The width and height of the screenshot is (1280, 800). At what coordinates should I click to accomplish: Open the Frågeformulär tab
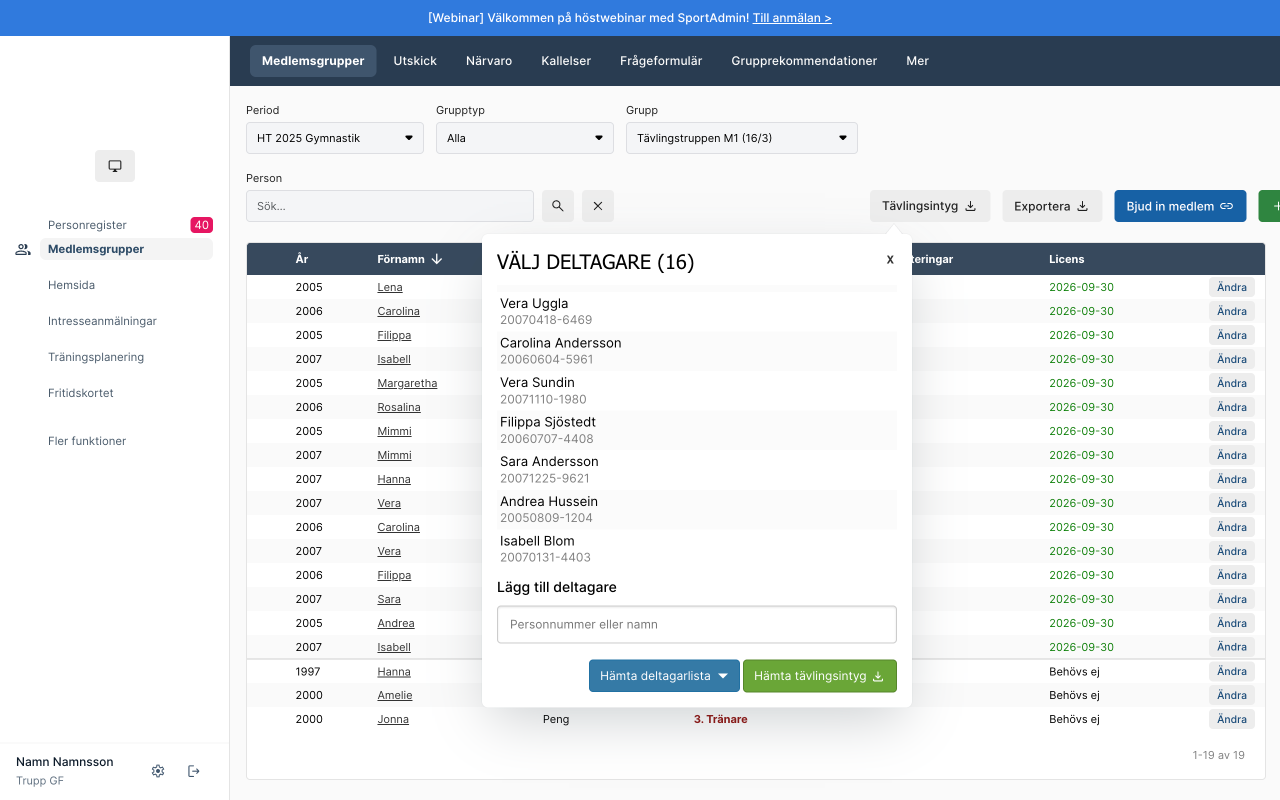pyautogui.click(x=661, y=61)
